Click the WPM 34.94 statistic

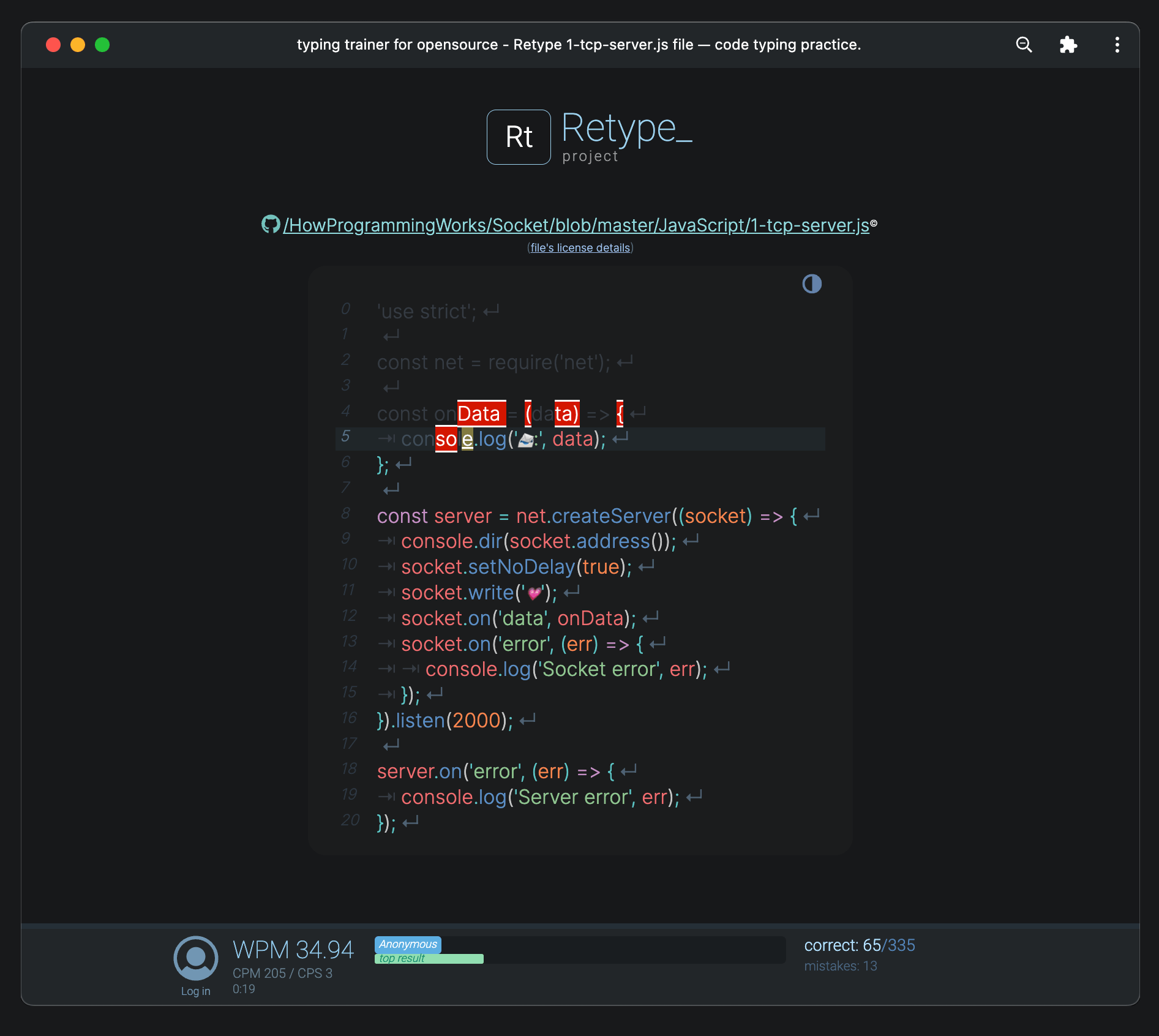tap(293, 949)
